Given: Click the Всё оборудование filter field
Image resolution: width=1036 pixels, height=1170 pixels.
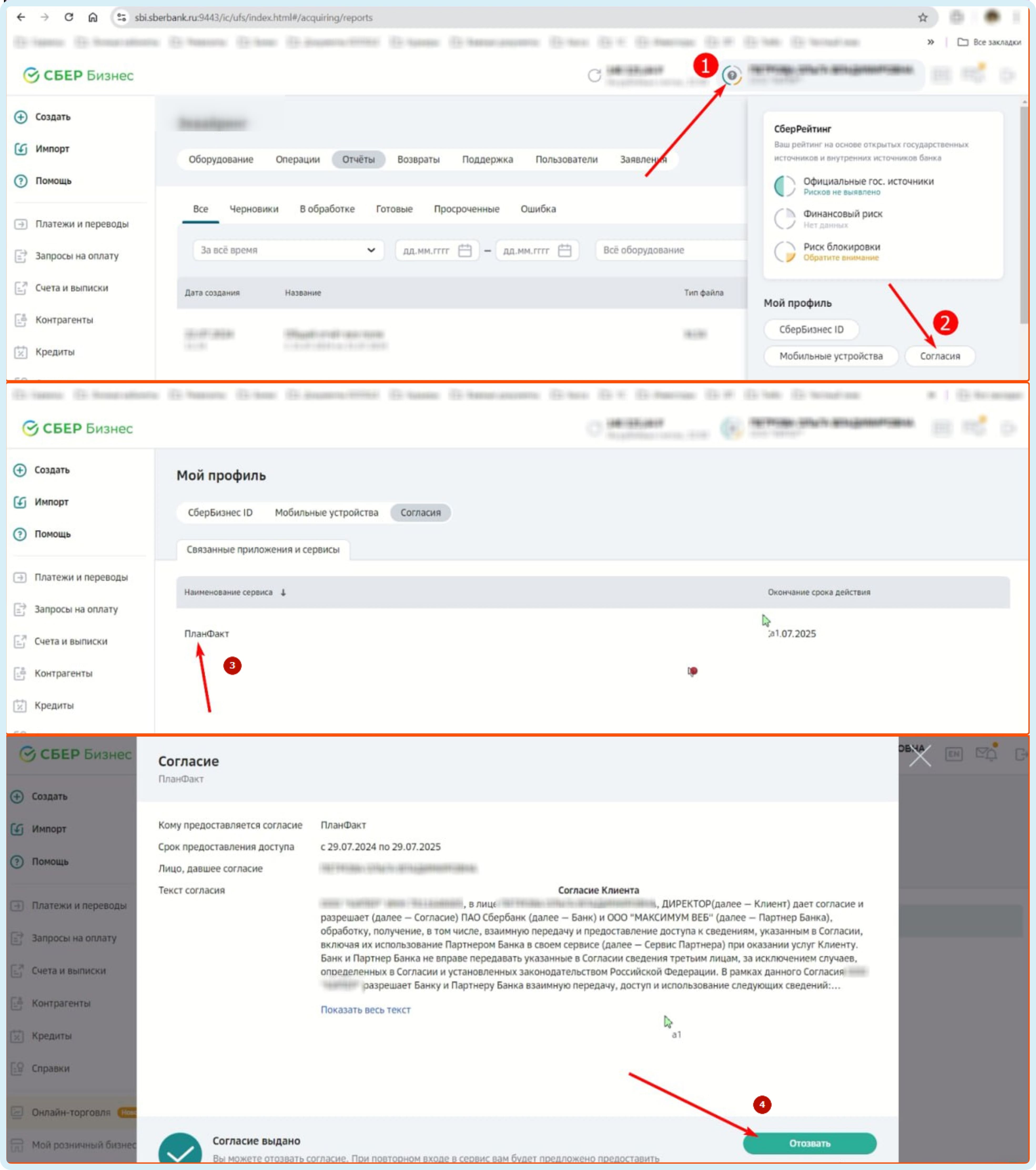Looking at the screenshot, I should point(671,250).
